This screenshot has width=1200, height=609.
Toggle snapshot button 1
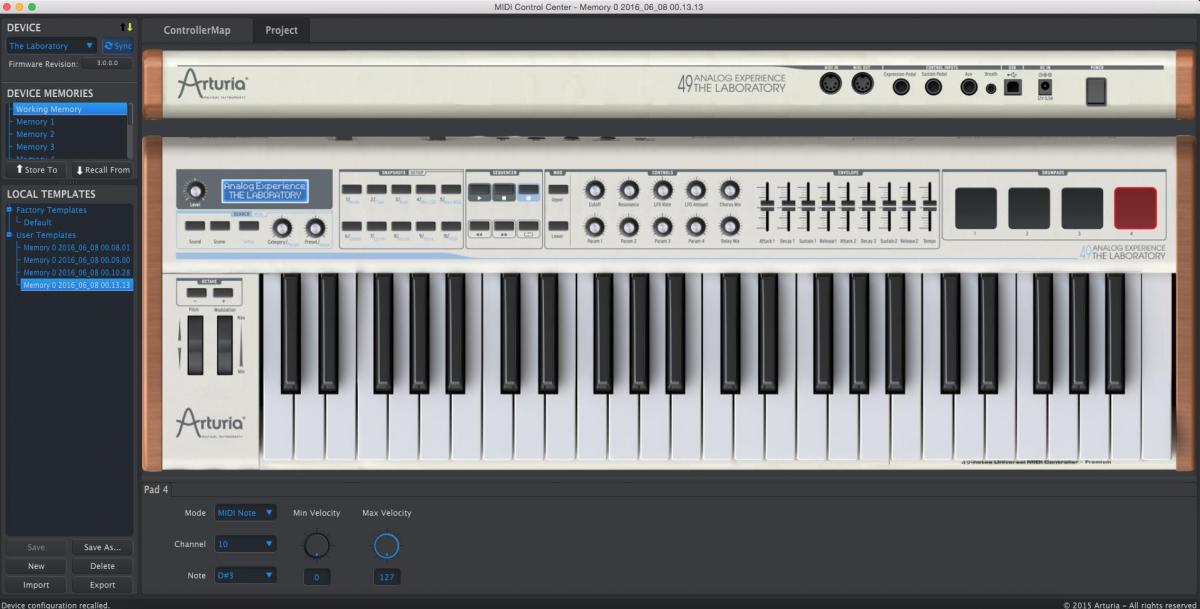(x=351, y=189)
